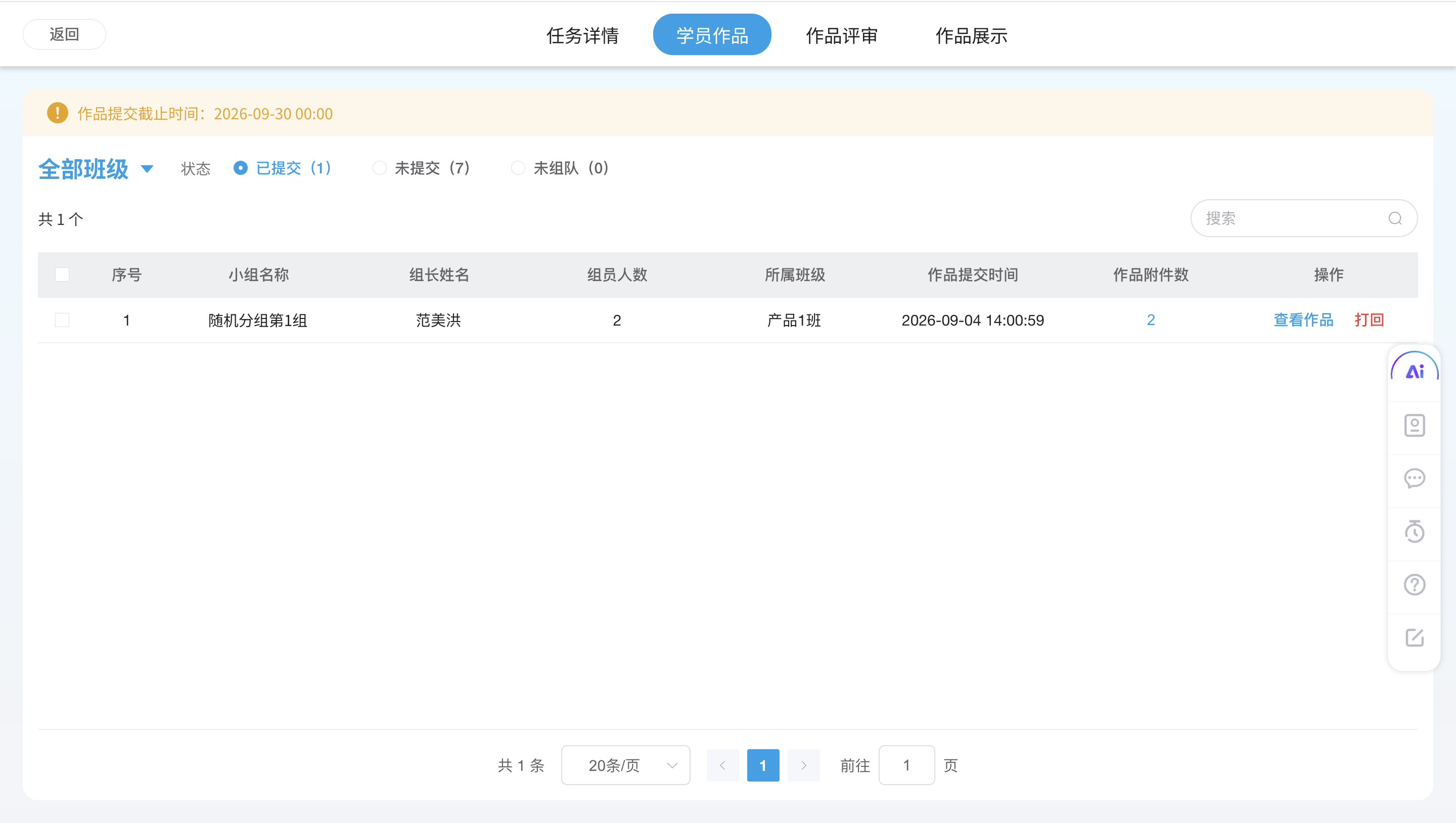The width and height of the screenshot is (1456, 823).
Task: Click the class cell 产品1班
Action: pyautogui.click(x=794, y=321)
